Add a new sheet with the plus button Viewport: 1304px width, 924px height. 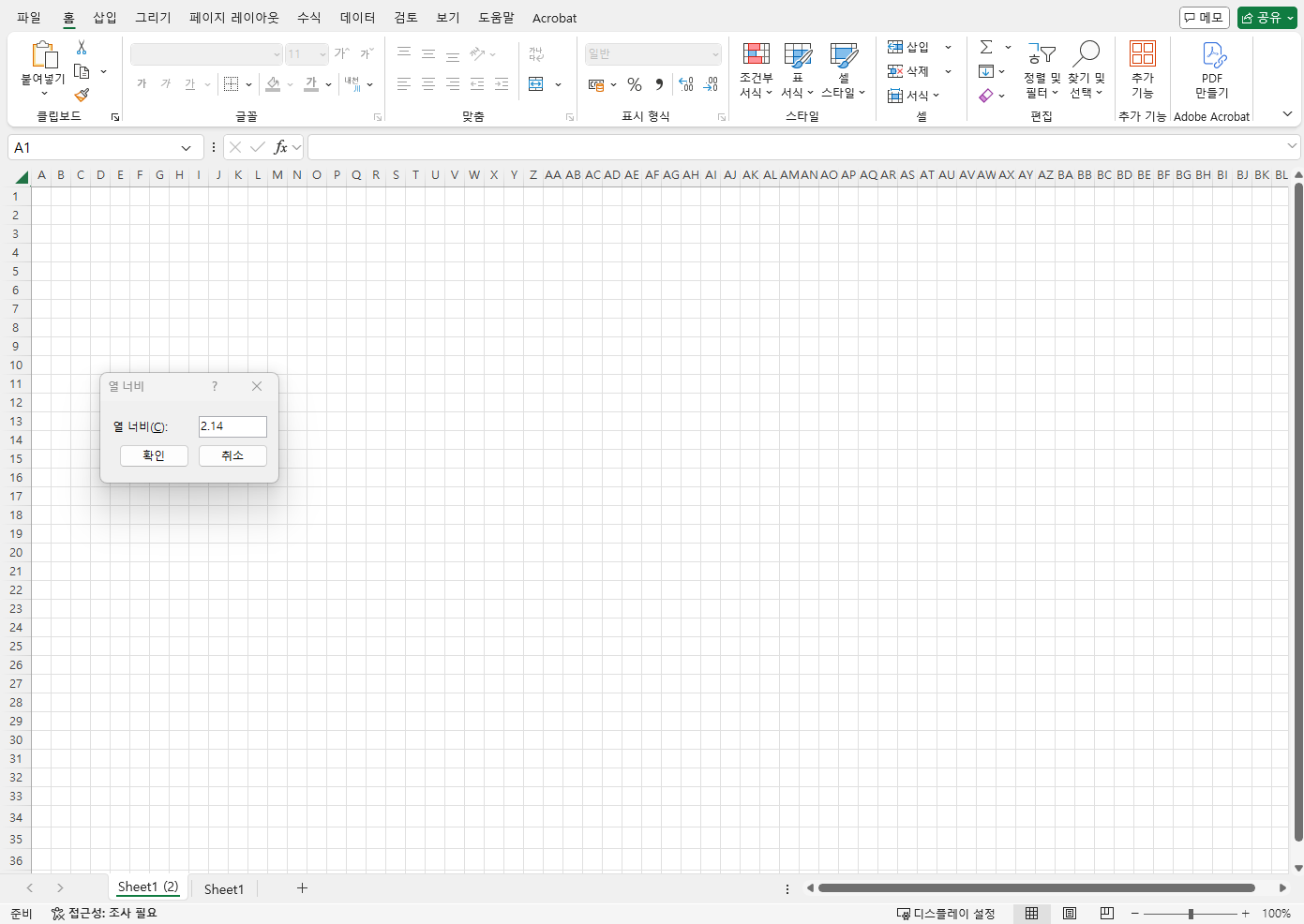pos(302,887)
